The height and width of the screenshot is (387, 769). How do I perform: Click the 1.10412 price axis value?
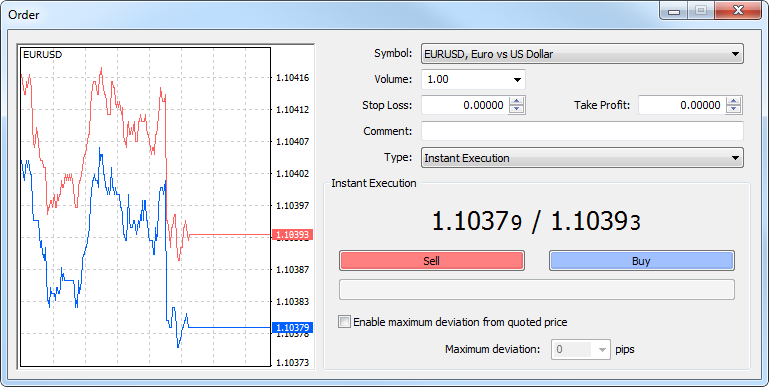point(292,110)
